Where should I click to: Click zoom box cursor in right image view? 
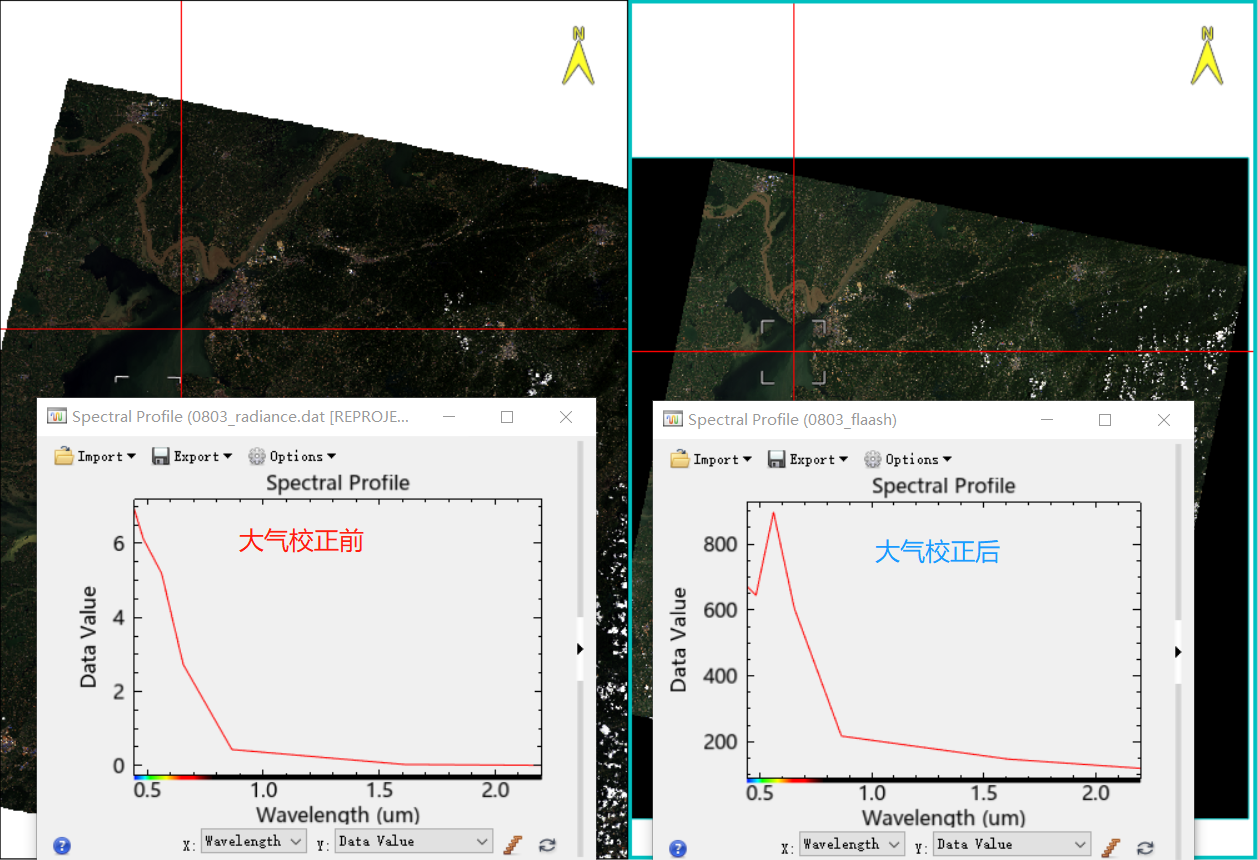pos(793,352)
